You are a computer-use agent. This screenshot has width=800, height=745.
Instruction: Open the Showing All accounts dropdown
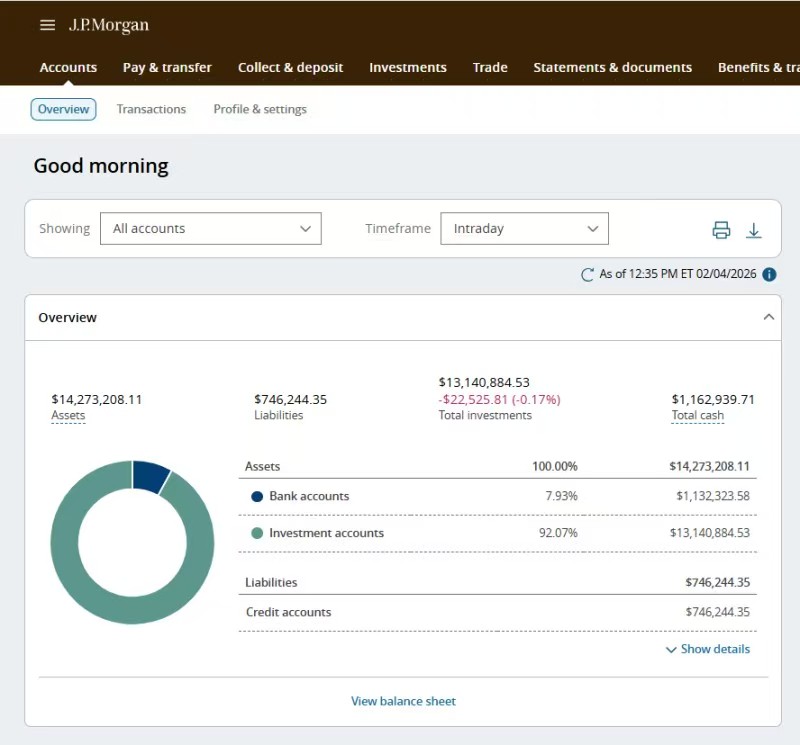click(x=211, y=229)
